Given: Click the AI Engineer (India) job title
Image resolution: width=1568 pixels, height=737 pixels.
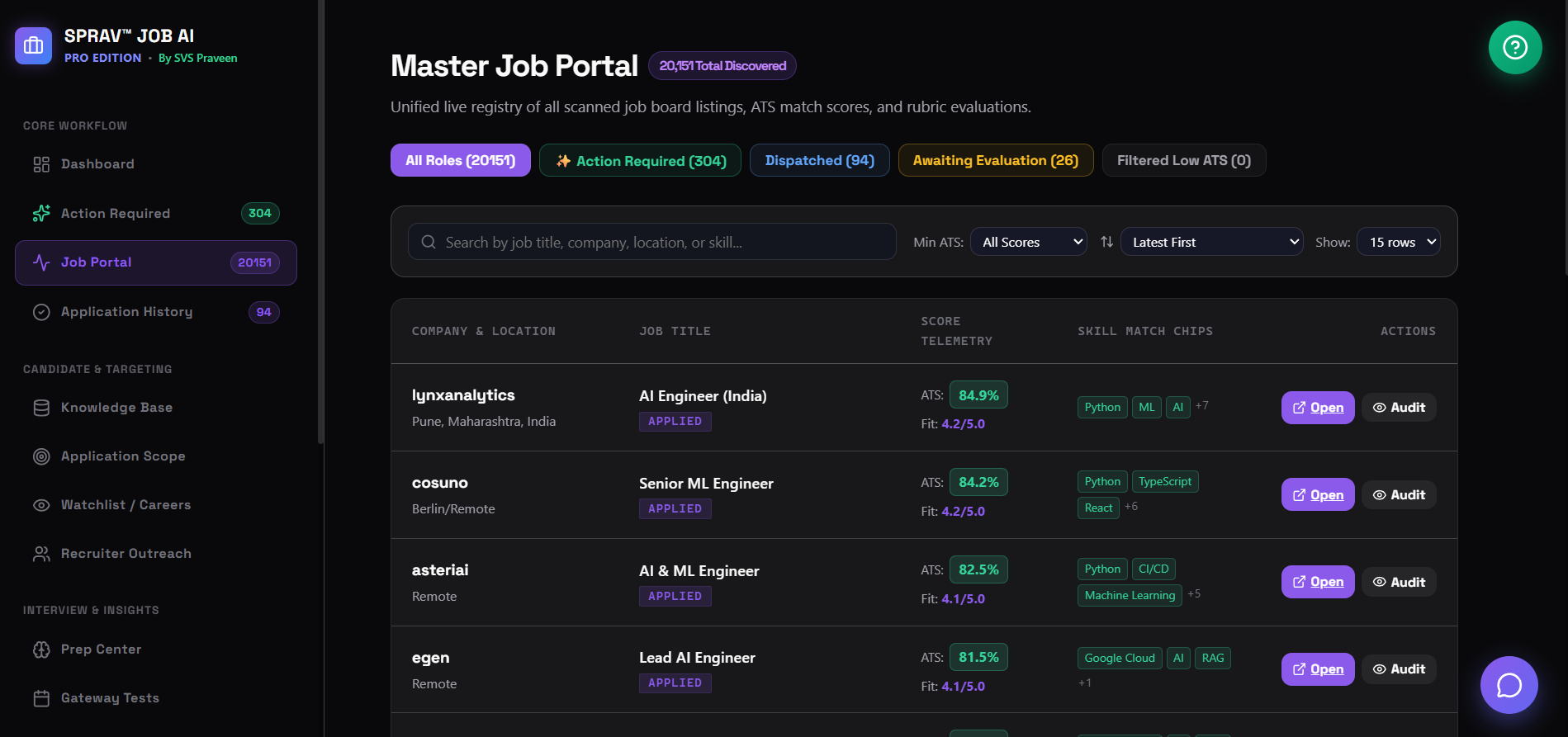Looking at the screenshot, I should (x=703, y=396).
